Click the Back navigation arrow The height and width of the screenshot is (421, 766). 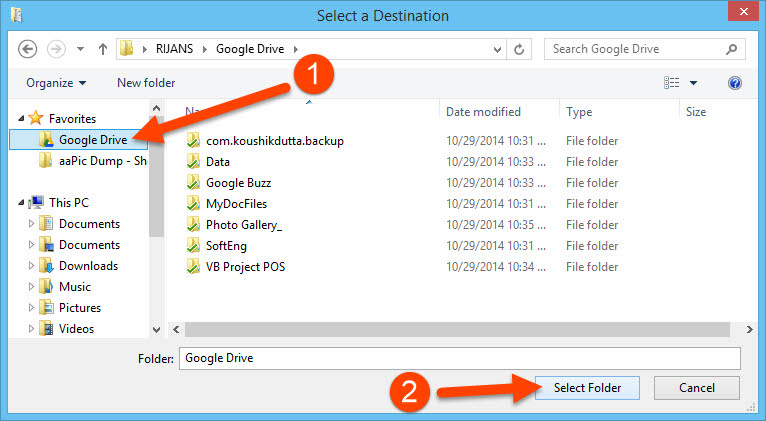[x=27, y=49]
